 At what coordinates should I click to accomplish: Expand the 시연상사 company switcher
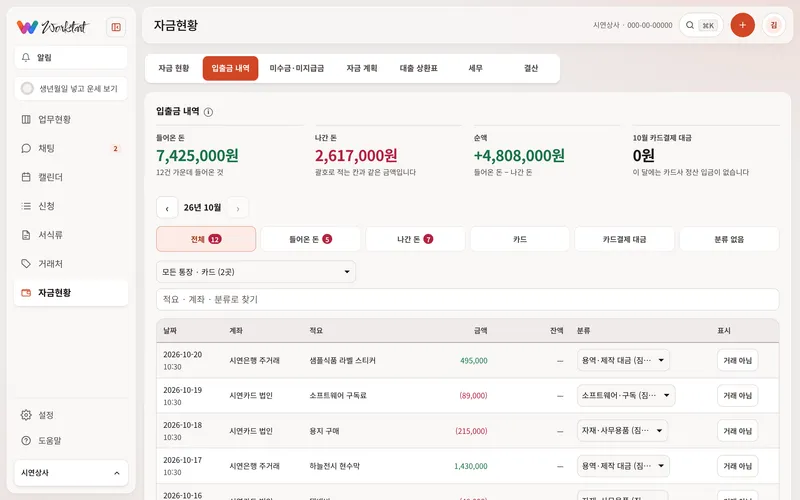tap(71, 473)
